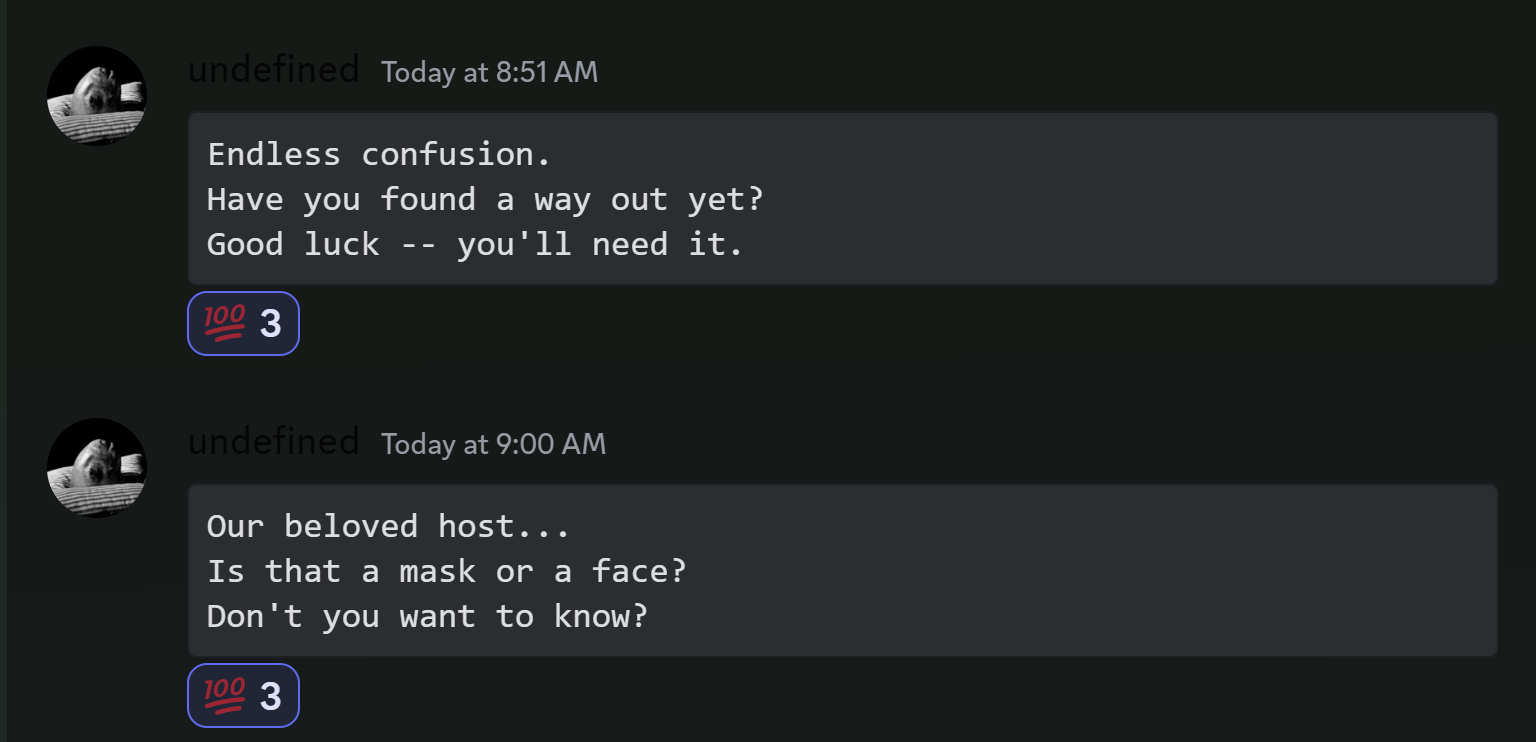The image size is (1536, 742).
Task: Click the line Endless confusion.
Action: (x=379, y=154)
